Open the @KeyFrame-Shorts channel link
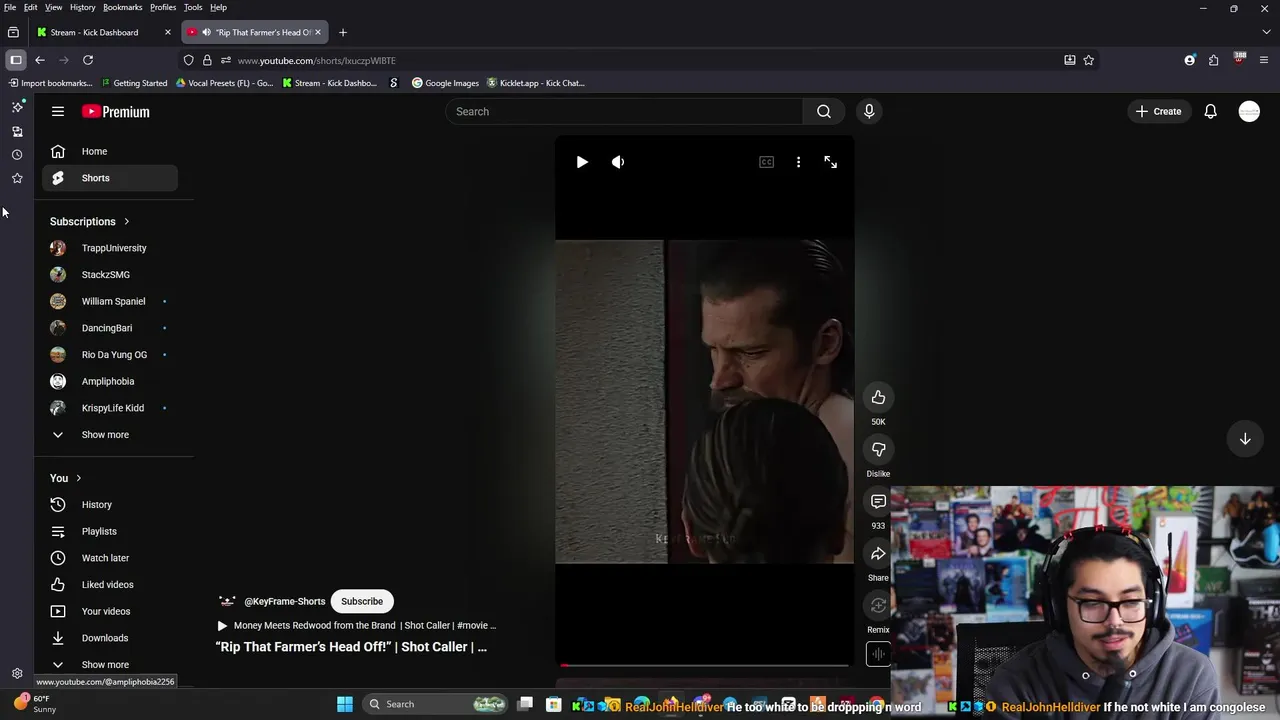The height and width of the screenshot is (720, 1280). coord(285,601)
